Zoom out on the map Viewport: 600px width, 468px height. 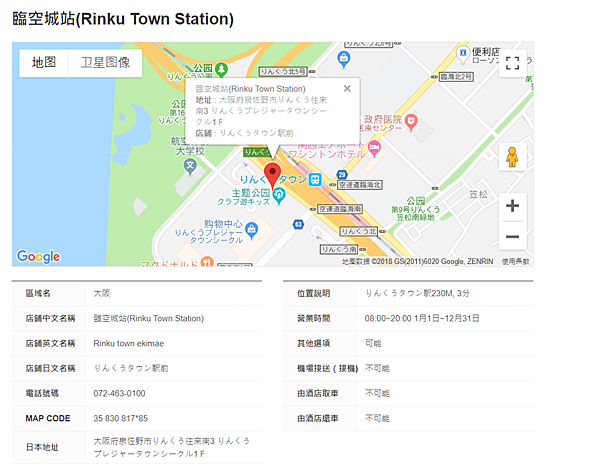[512, 236]
